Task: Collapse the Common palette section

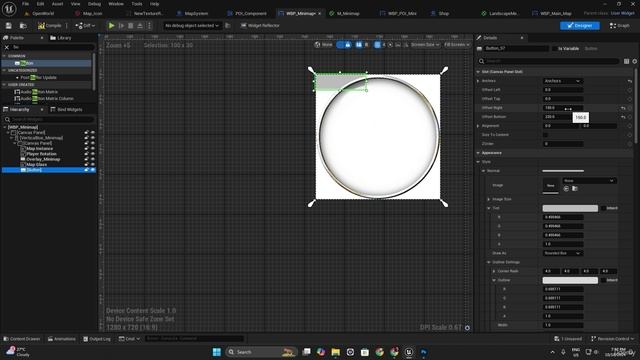Action: [4, 56]
